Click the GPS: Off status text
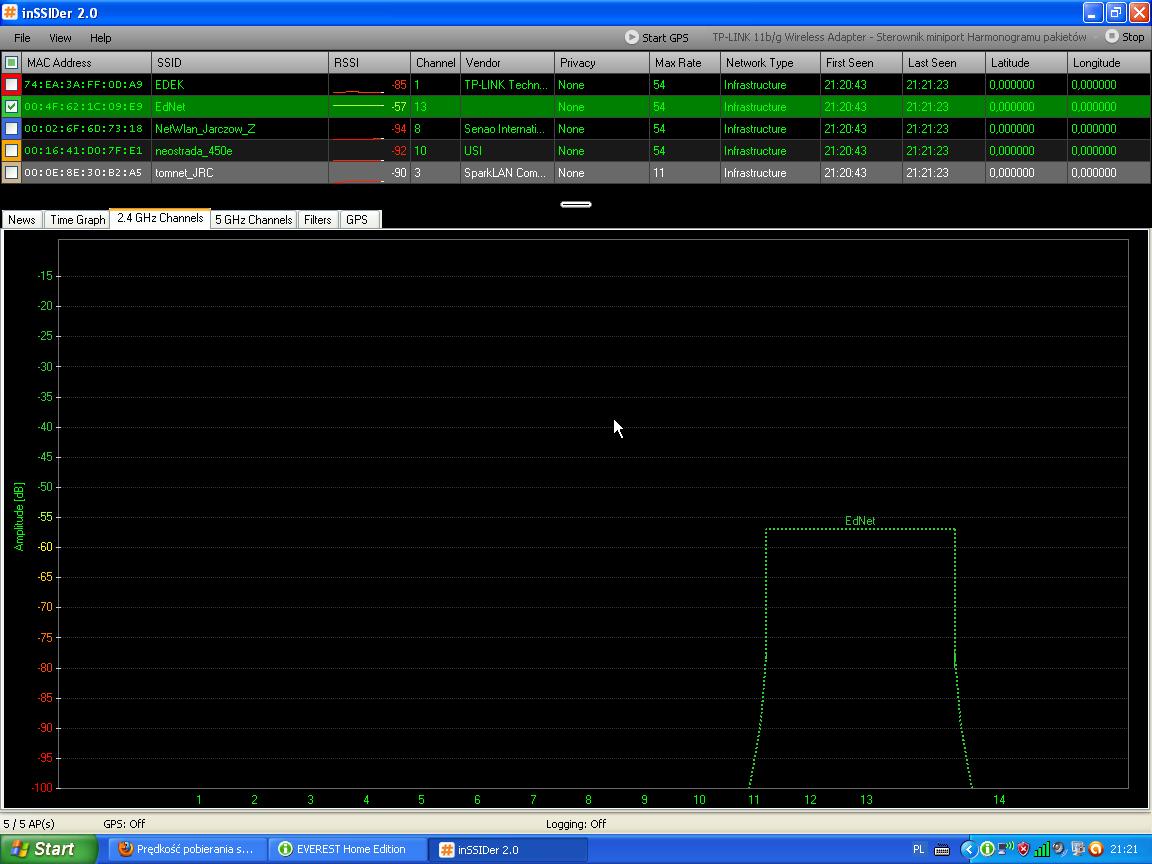 point(124,824)
